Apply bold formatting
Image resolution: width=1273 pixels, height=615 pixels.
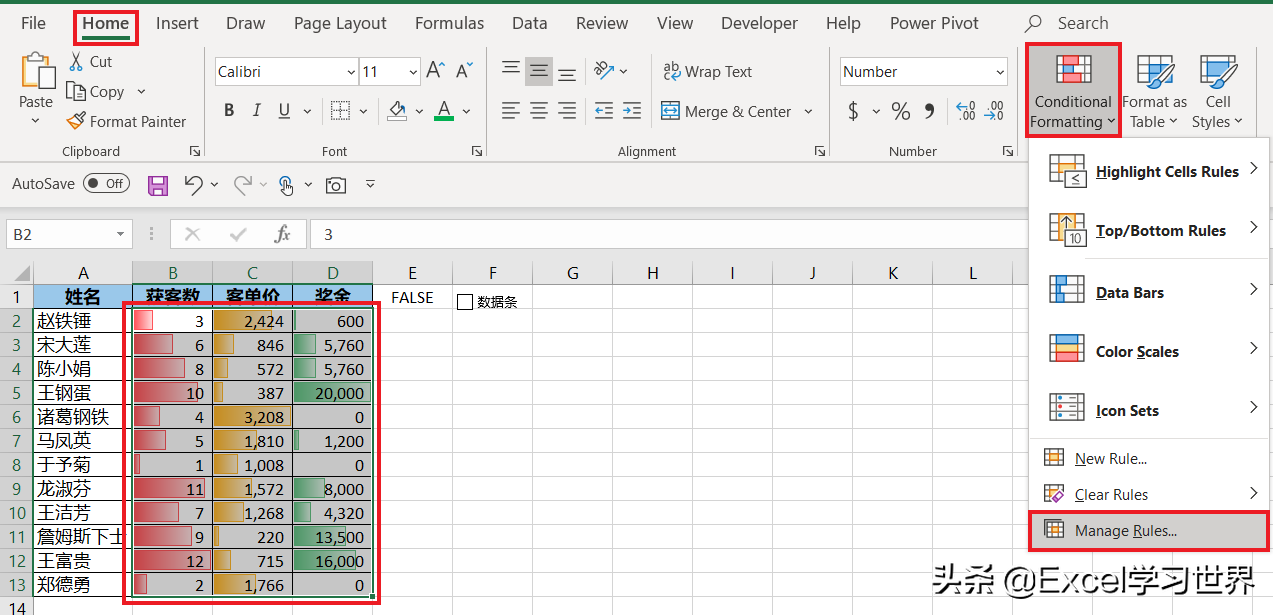point(229,111)
